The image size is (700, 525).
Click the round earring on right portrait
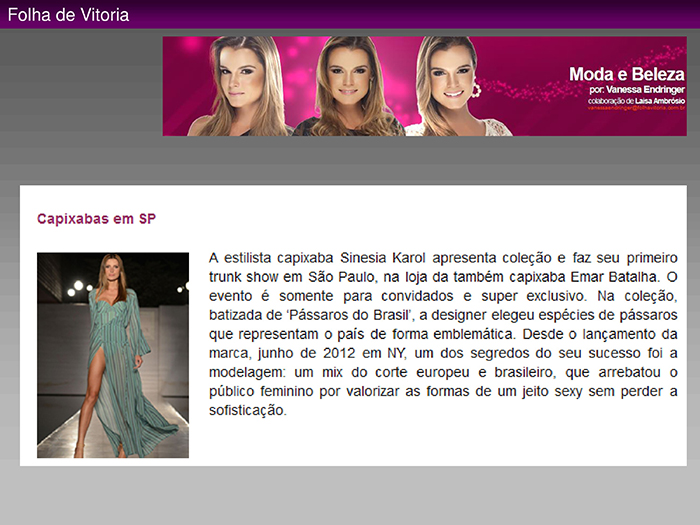pos(475,88)
